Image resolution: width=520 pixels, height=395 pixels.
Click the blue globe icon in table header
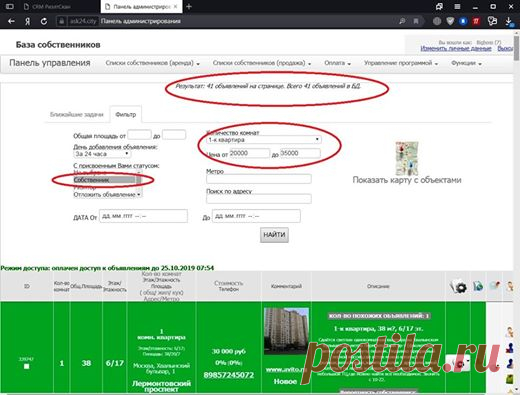(x=478, y=286)
